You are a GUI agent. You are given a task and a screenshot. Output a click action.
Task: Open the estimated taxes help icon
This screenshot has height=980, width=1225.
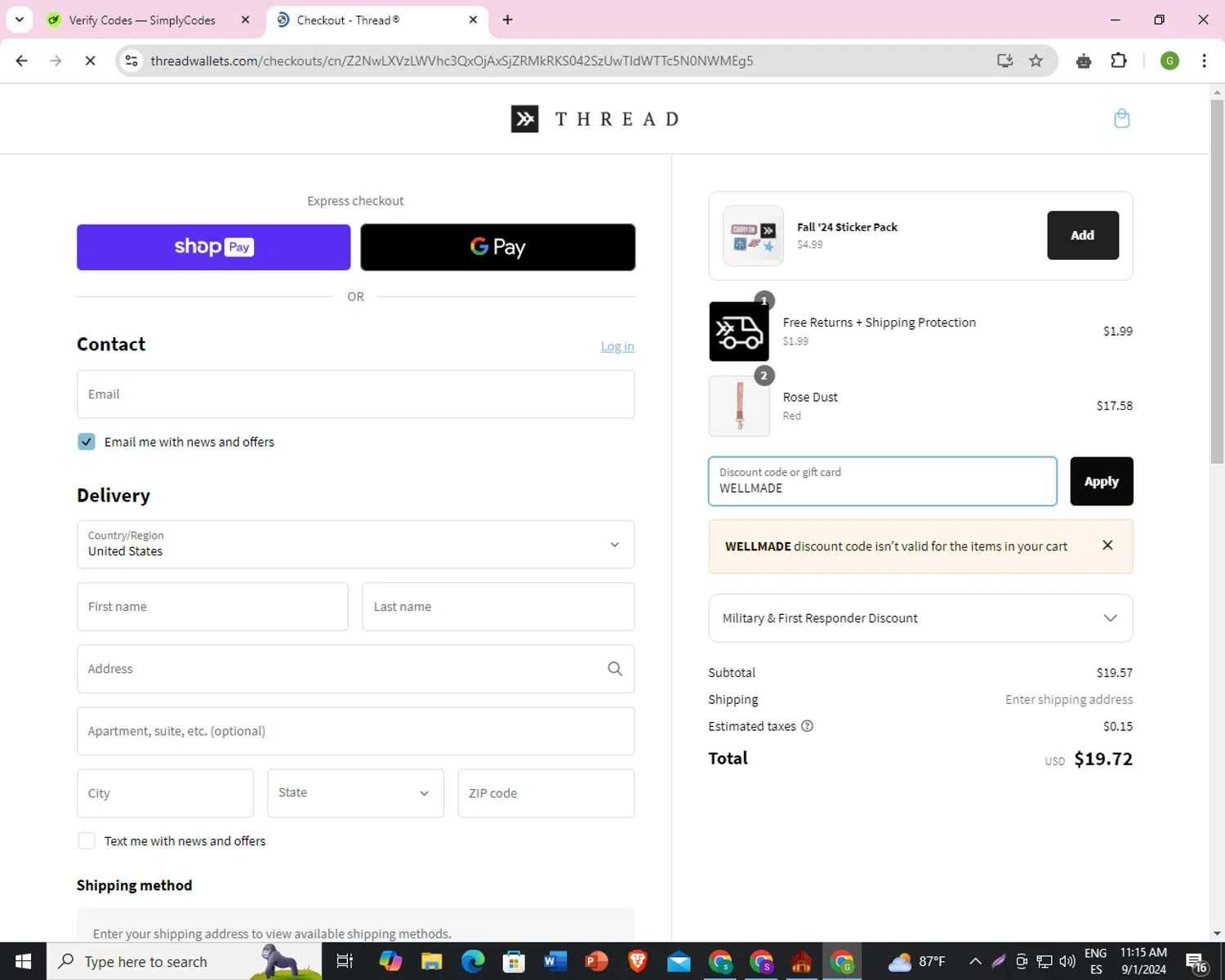807,726
